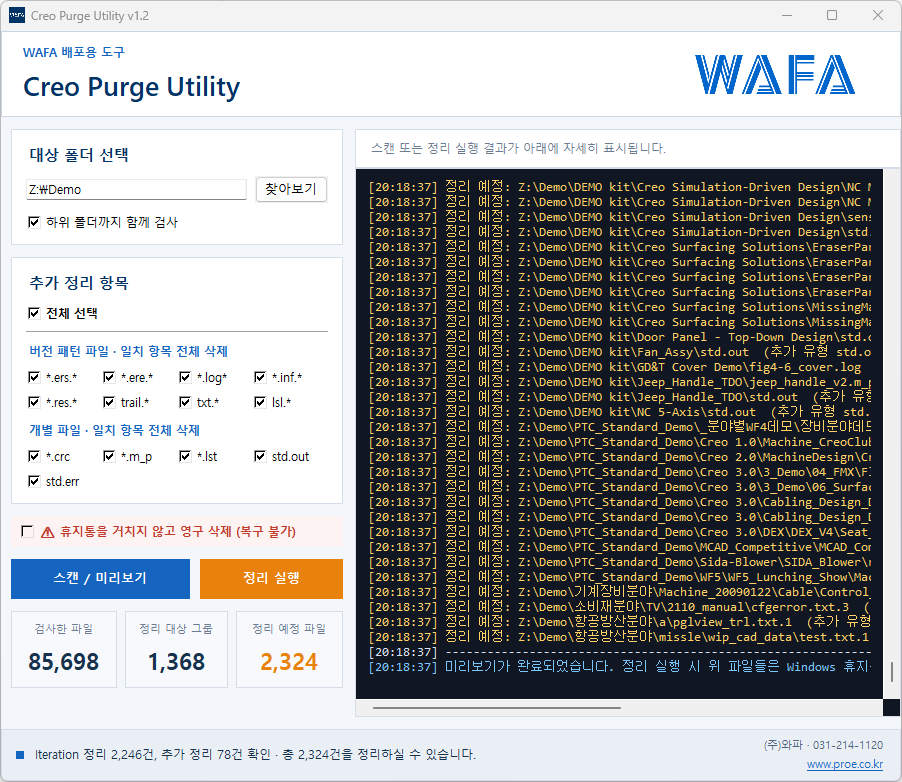Toggle the 하위 폴더까지 함께 검사 checkbox
This screenshot has width=902, height=782.
(x=34, y=222)
